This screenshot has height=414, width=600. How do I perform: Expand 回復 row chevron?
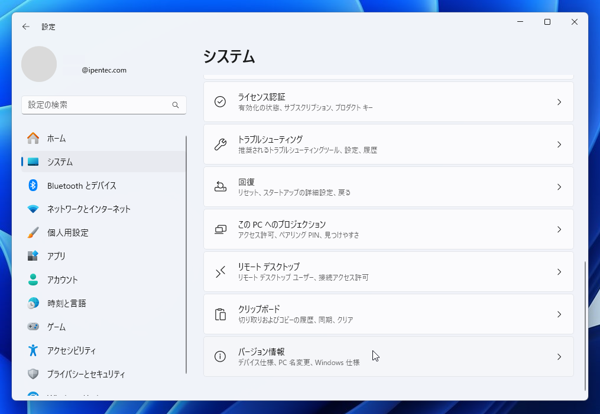[x=559, y=187]
